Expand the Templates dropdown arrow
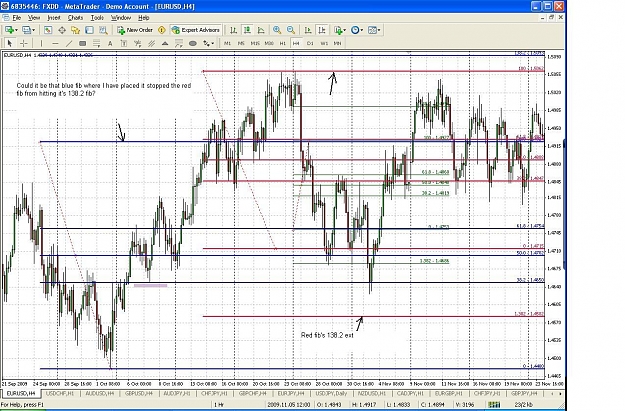Image resolution: width=625 pixels, height=411 pixels. tap(379, 30)
